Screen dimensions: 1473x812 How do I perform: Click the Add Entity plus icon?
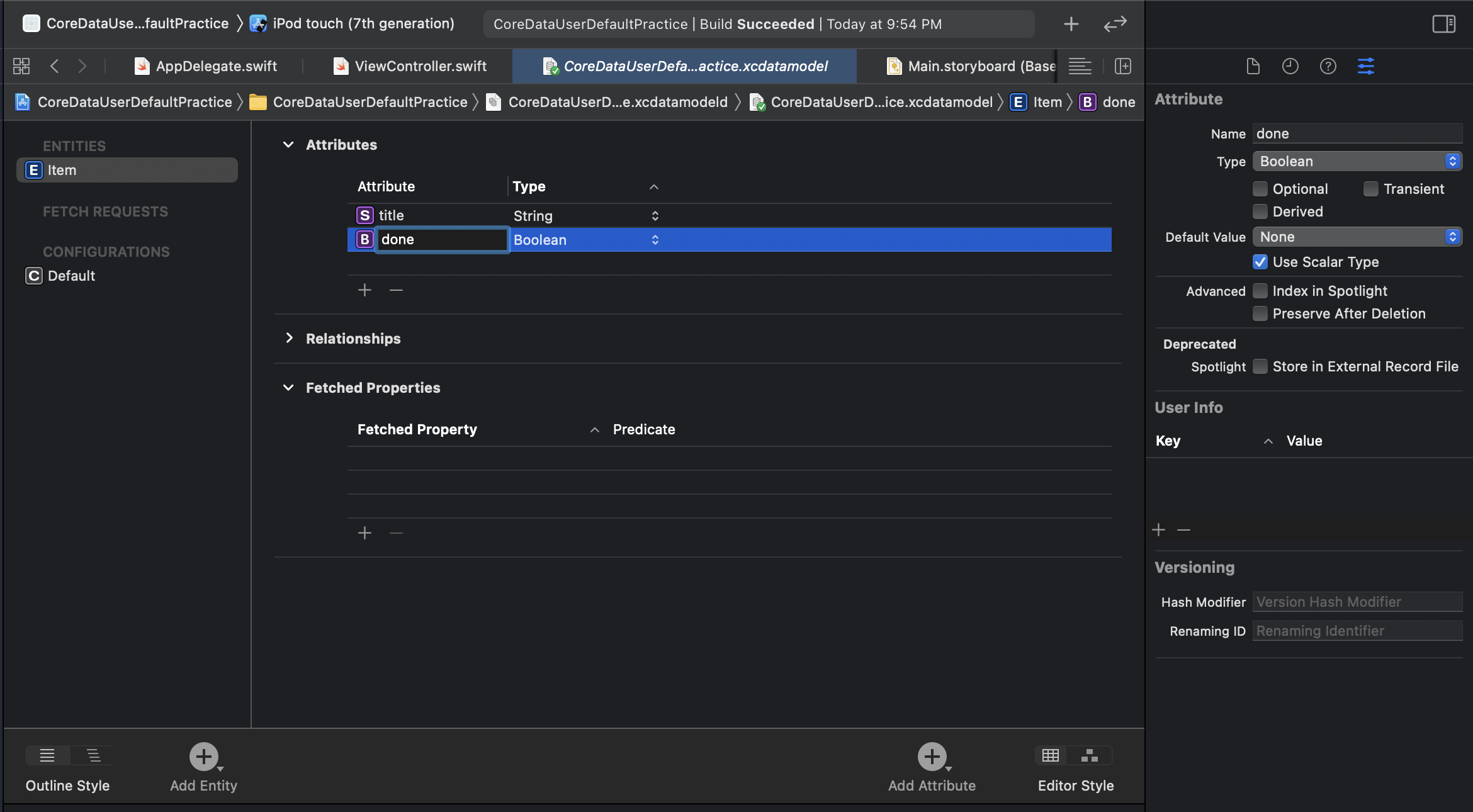[203, 756]
